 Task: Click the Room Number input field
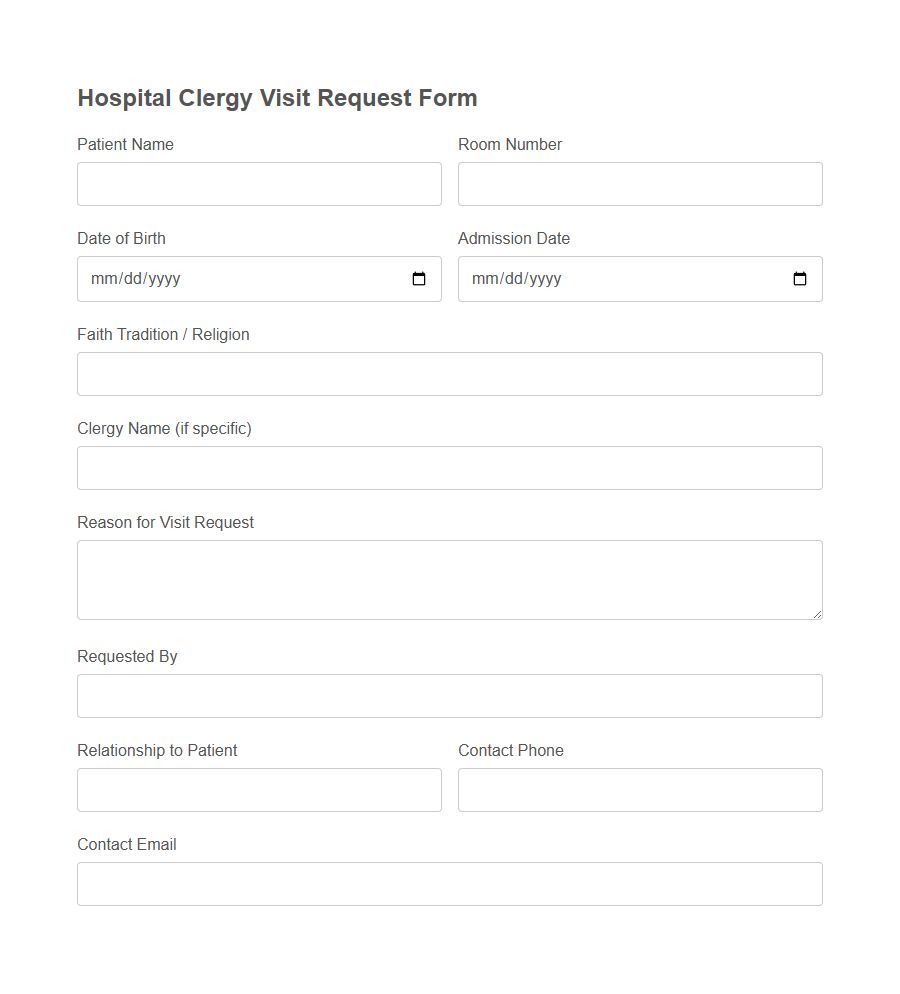click(640, 184)
